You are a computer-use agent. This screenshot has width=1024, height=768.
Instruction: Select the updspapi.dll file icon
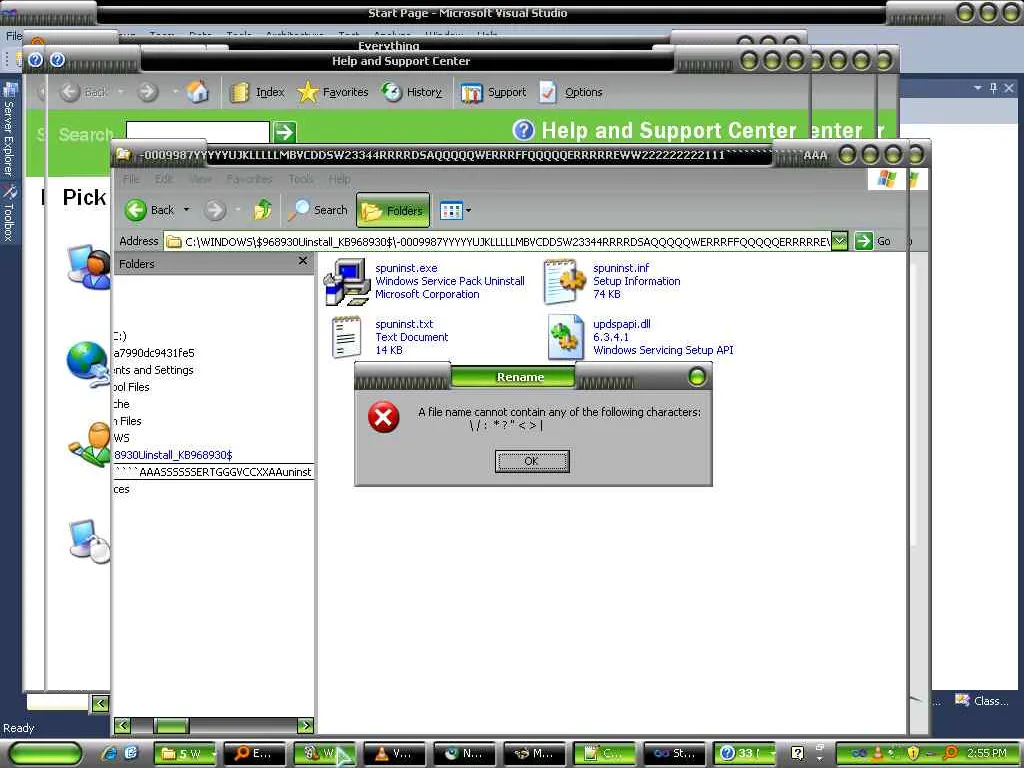(x=565, y=337)
